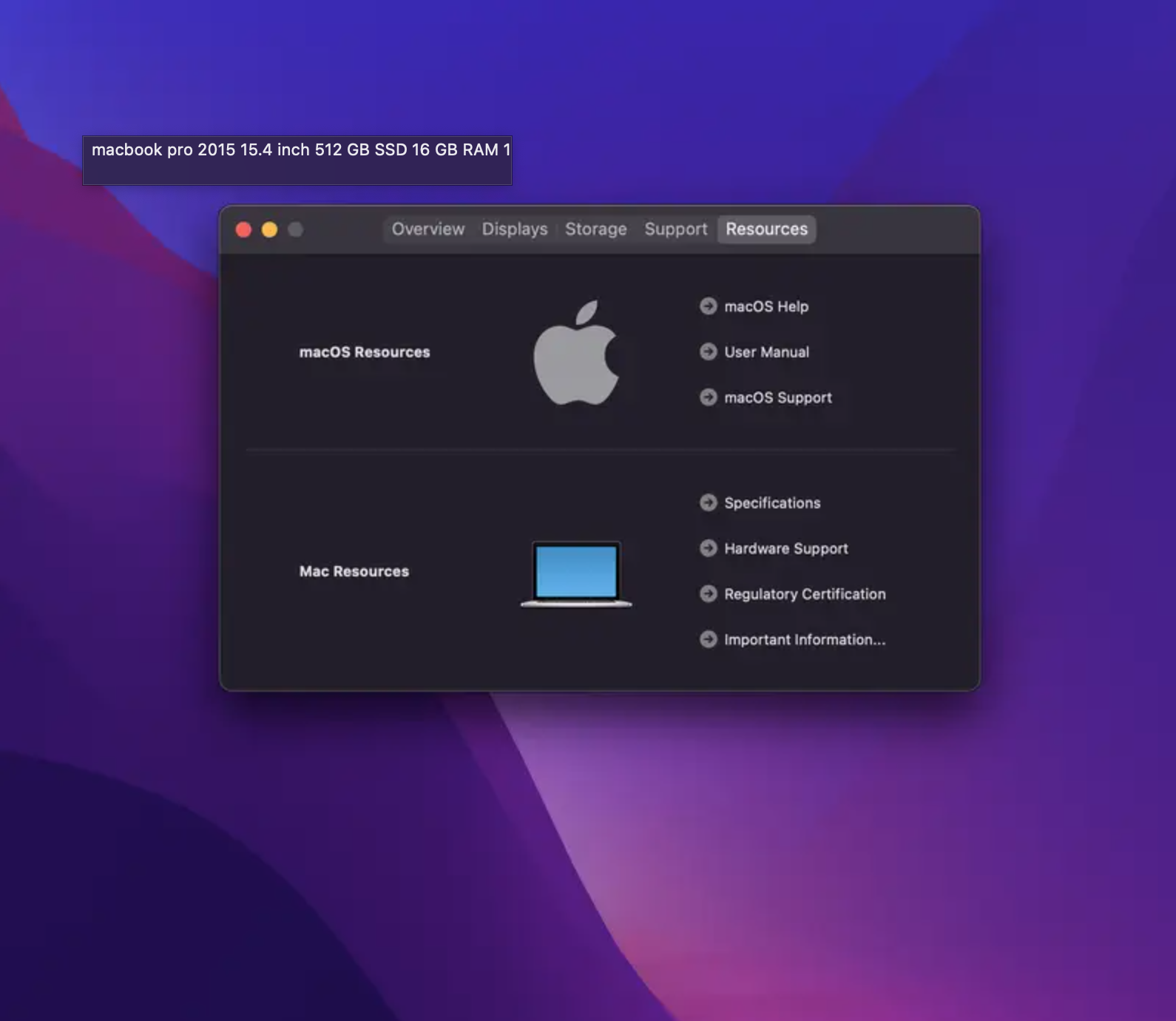Viewport: 1176px width, 1021px height.
Task: Open the Hardware Support link
Action: click(786, 548)
